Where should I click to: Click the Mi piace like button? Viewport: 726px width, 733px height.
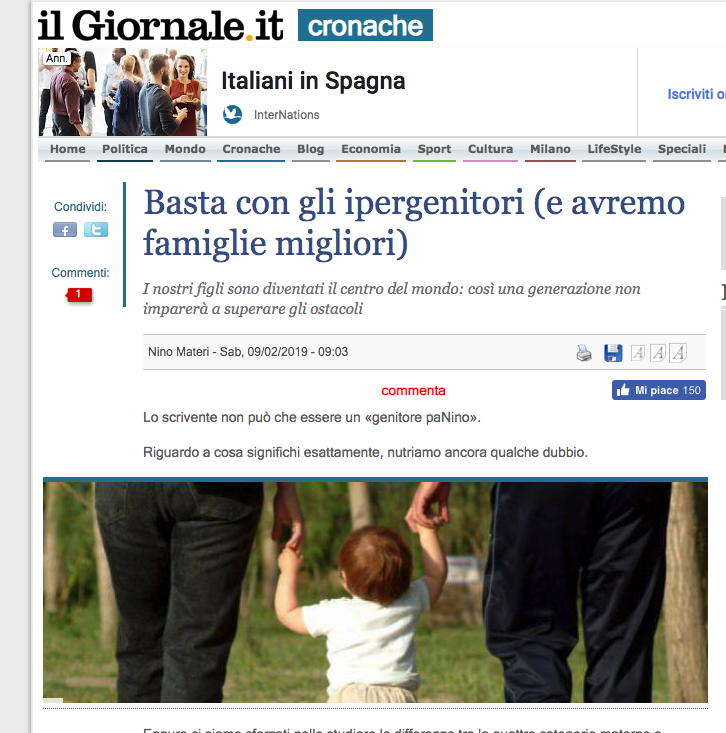coord(659,390)
